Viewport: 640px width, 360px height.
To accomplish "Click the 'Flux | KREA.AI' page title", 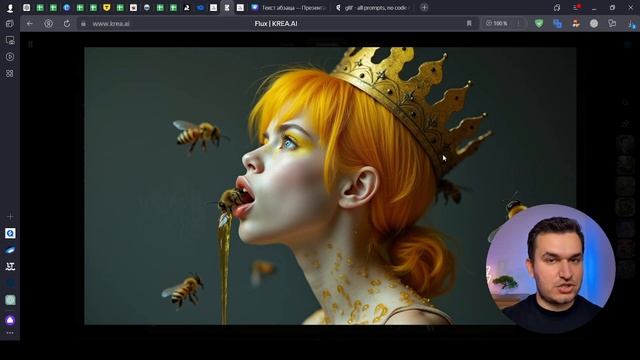I will (x=276, y=24).
